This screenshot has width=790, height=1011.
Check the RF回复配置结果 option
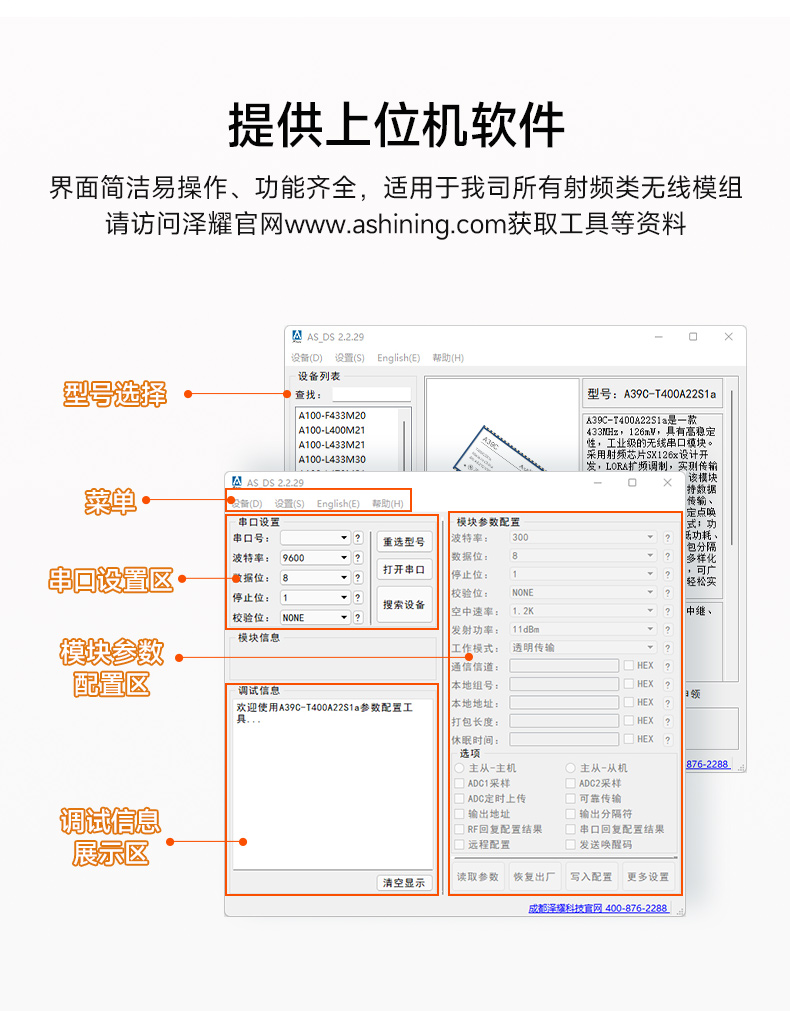[459, 829]
